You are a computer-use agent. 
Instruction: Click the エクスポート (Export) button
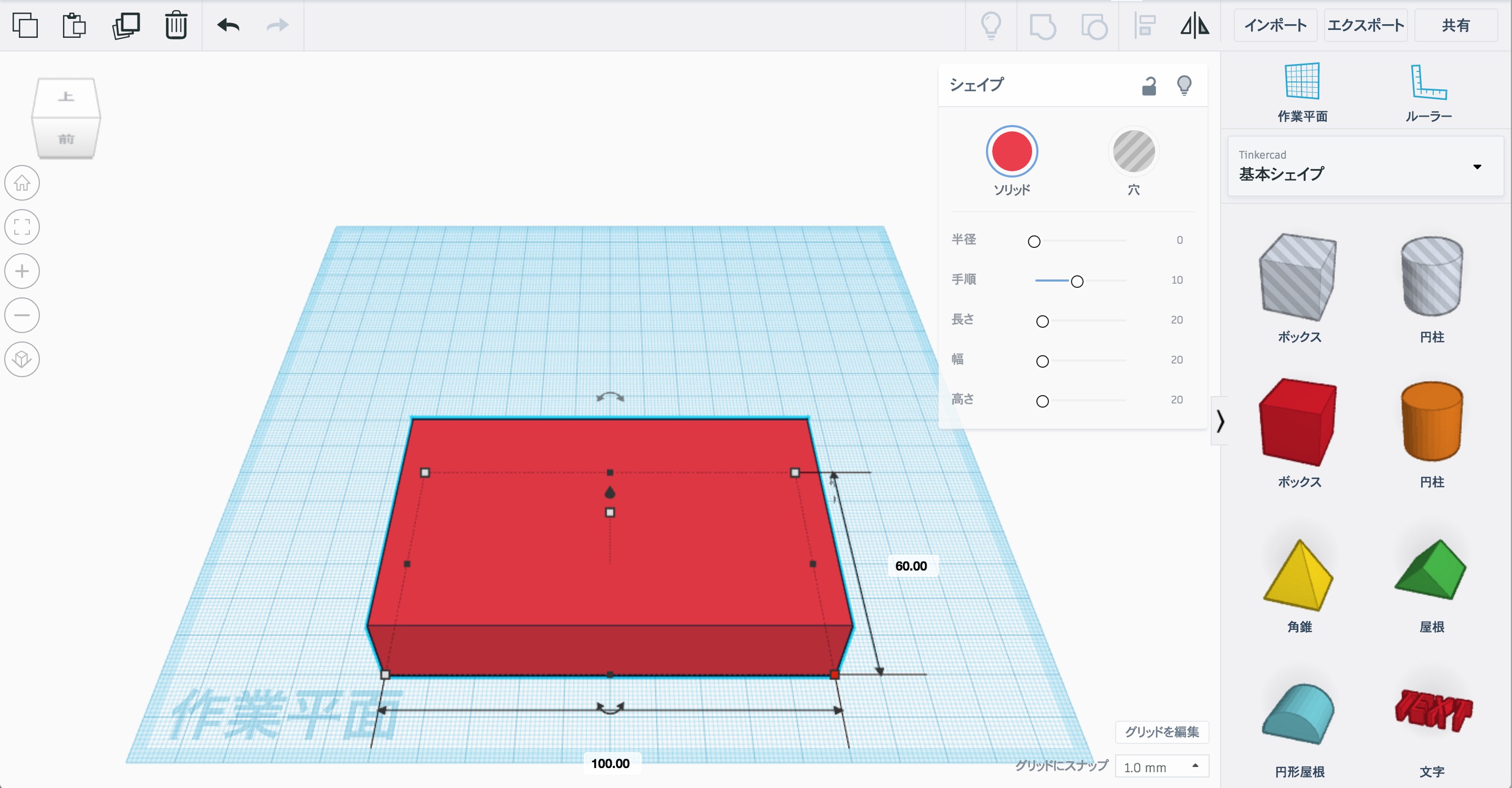[x=1365, y=25]
